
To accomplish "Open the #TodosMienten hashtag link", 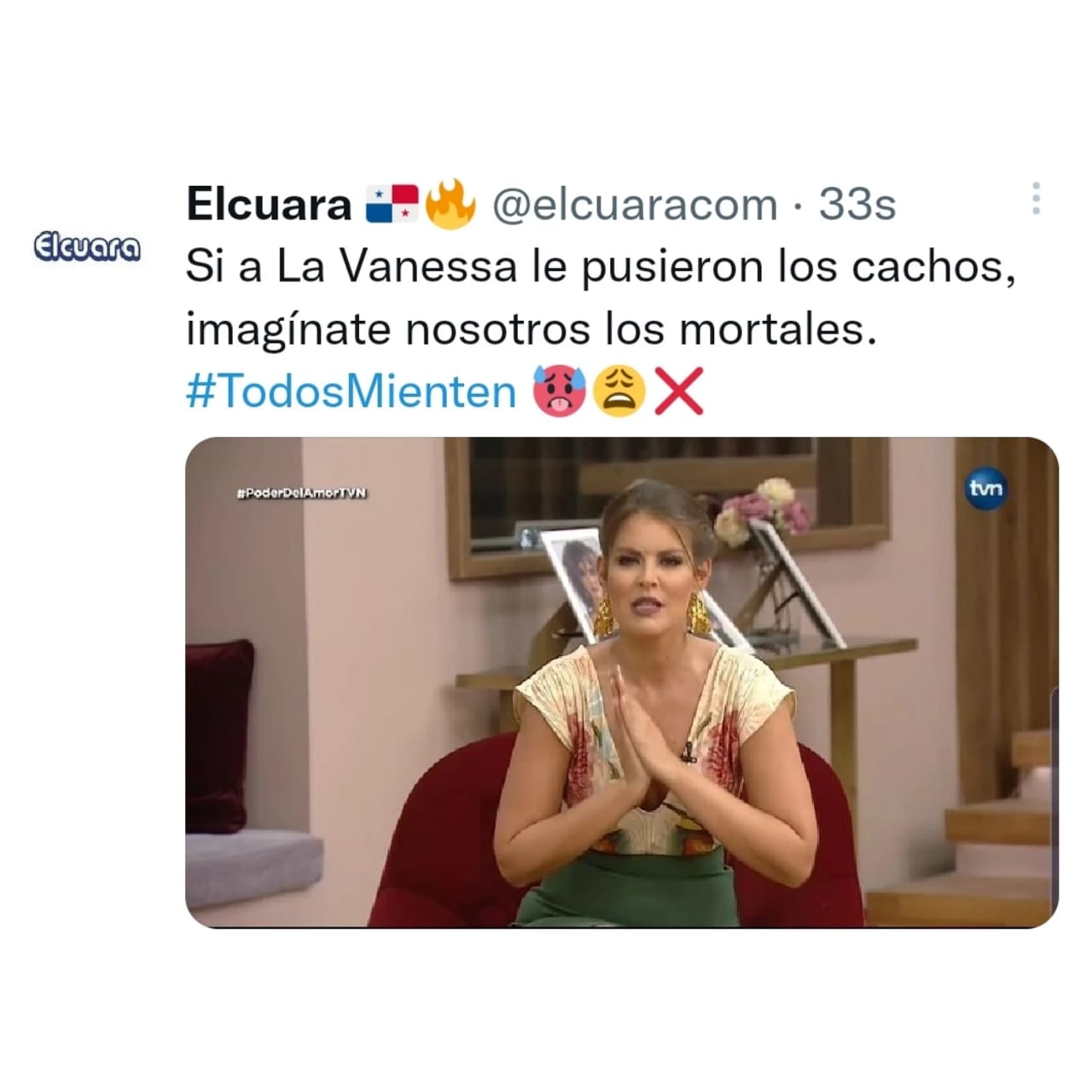I will pos(351,392).
